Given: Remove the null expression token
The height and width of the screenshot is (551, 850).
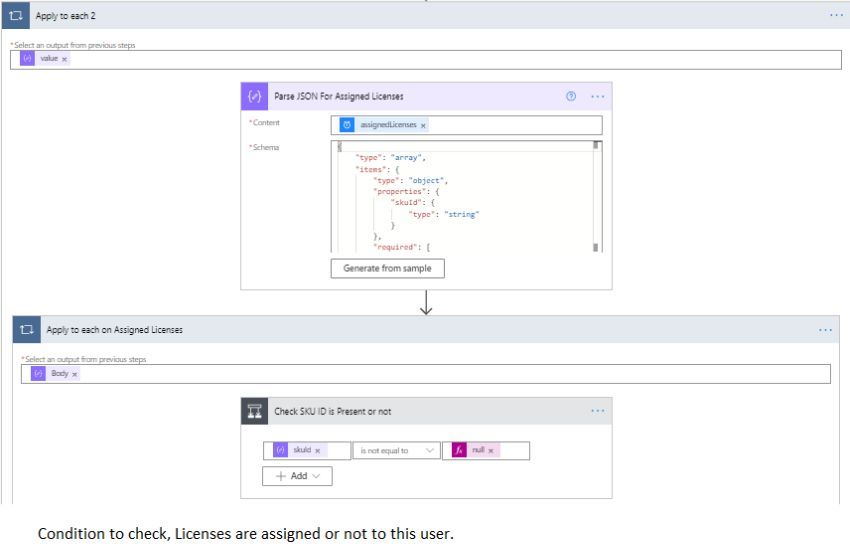Looking at the screenshot, I should [491, 451].
